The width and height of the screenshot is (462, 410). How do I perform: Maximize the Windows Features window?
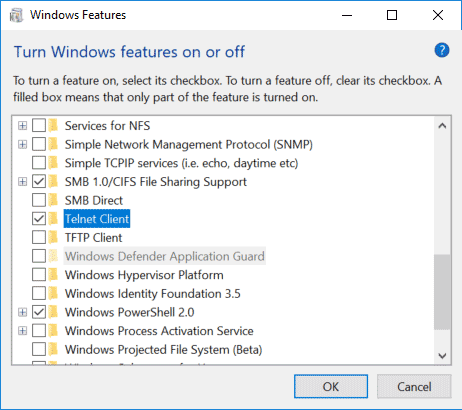392,15
